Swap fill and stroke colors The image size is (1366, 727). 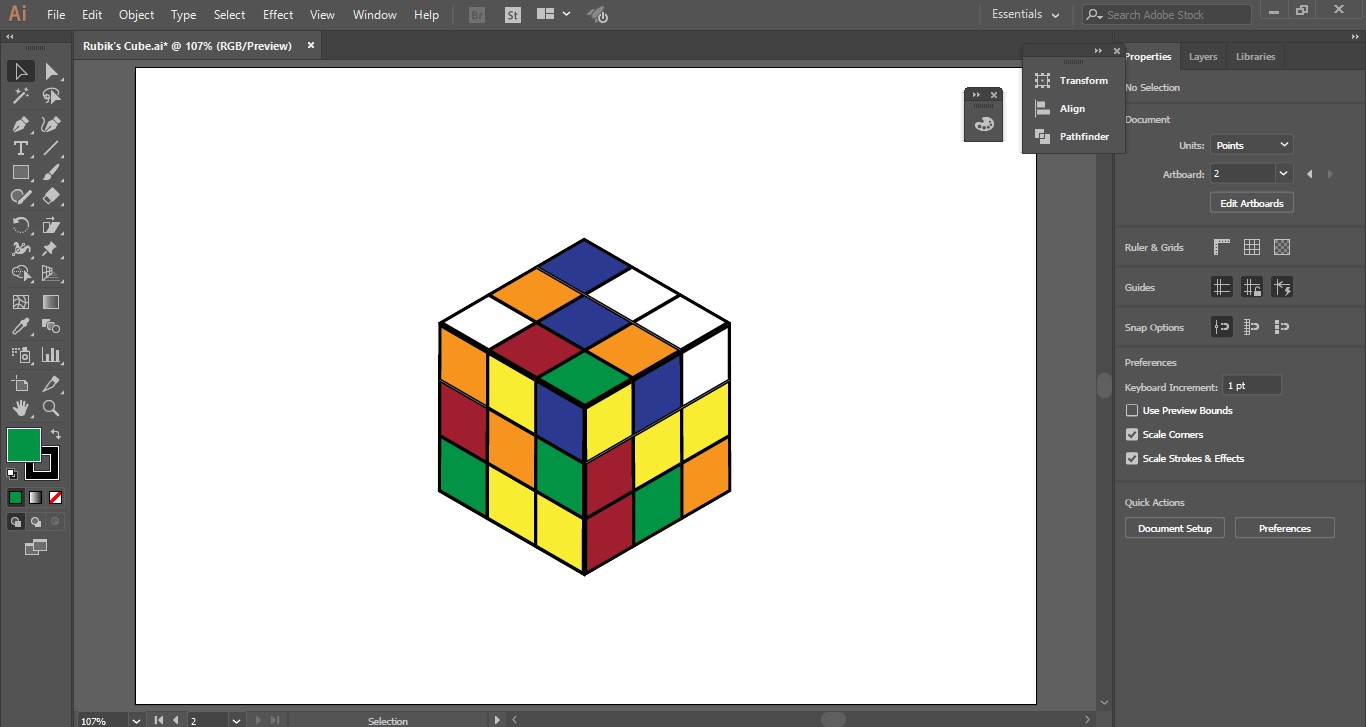[x=56, y=434]
